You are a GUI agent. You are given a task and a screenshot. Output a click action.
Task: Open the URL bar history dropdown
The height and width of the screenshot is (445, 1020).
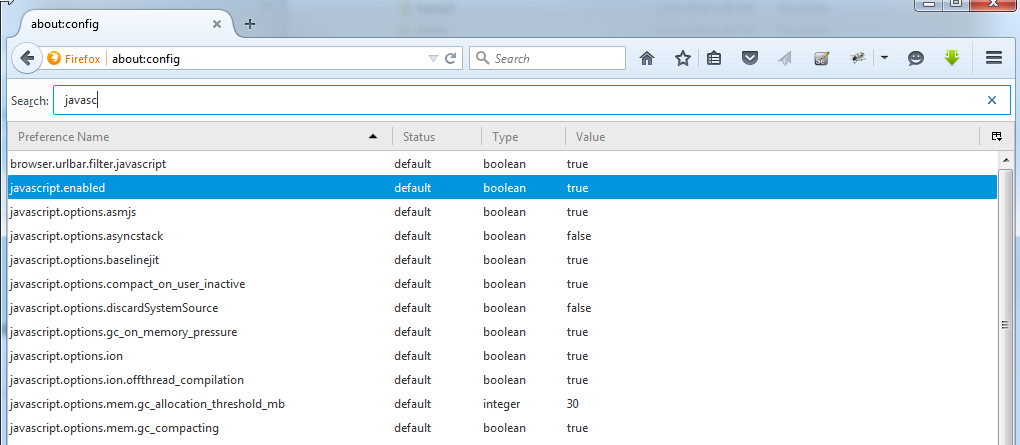(x=433, y=59)
